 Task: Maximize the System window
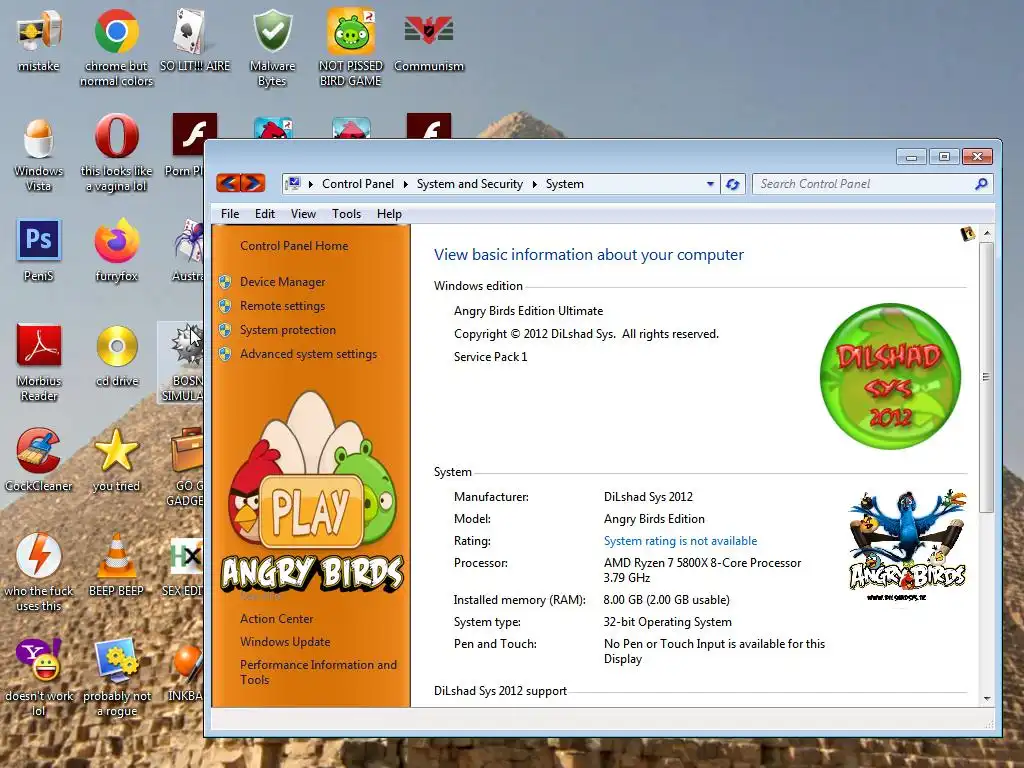(944, 157)
